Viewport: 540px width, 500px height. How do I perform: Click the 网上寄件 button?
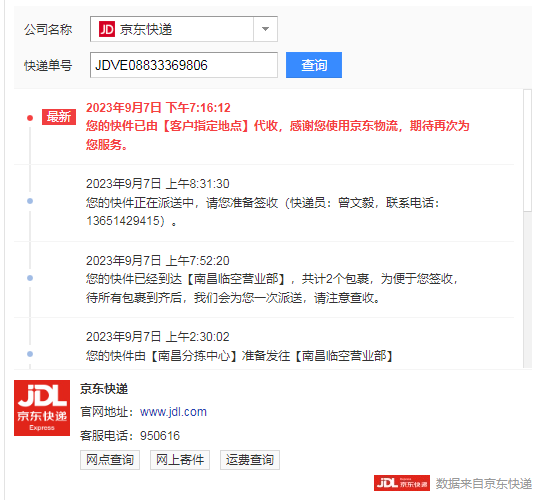[x=180, y=460]
